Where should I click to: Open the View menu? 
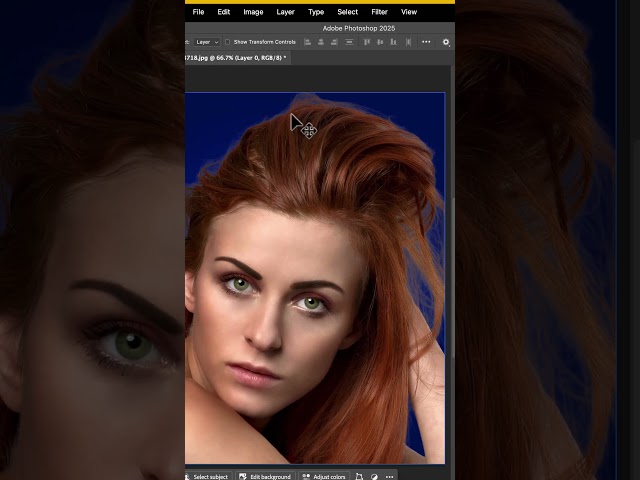(x=409, y=12)
